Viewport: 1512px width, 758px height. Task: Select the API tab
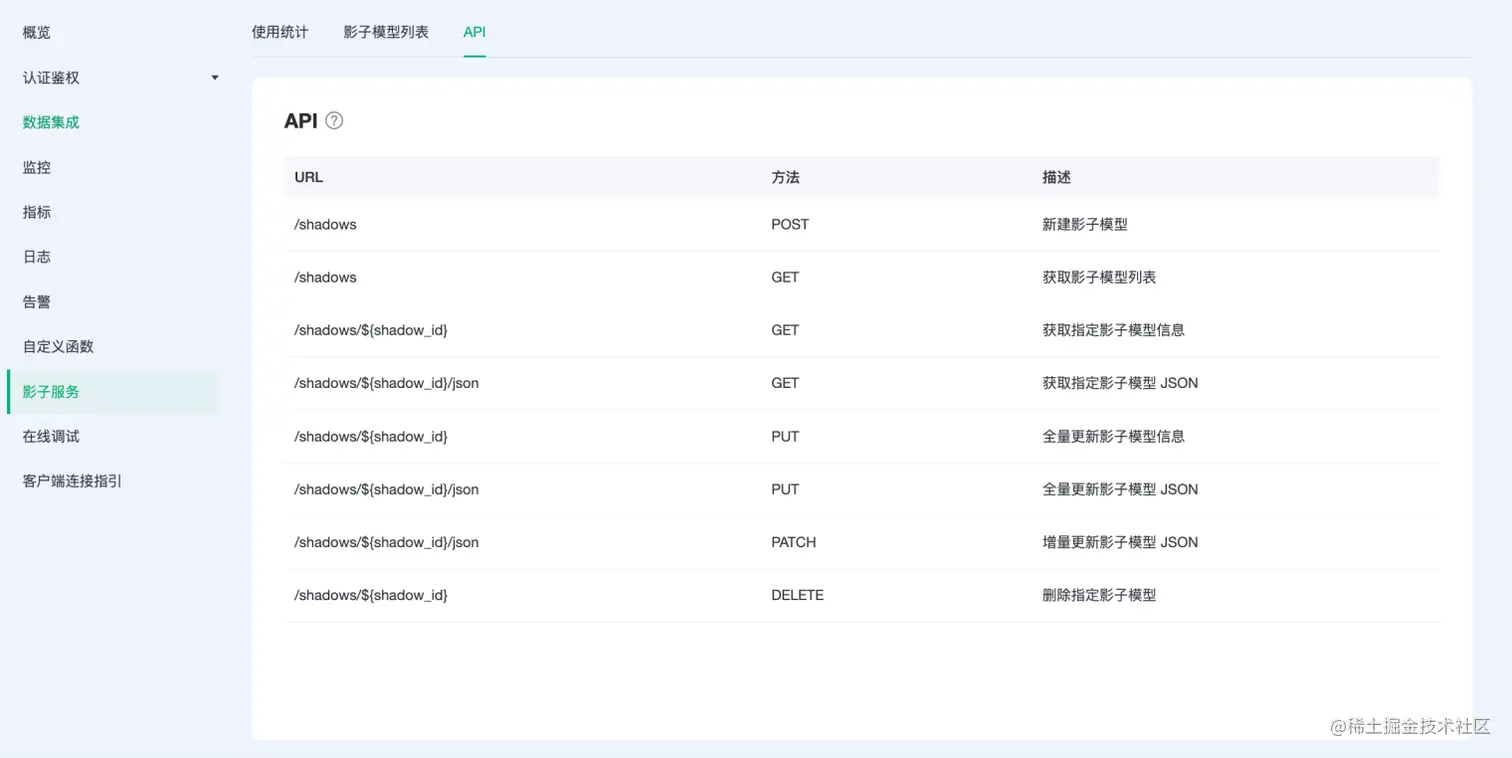[474, 32]
